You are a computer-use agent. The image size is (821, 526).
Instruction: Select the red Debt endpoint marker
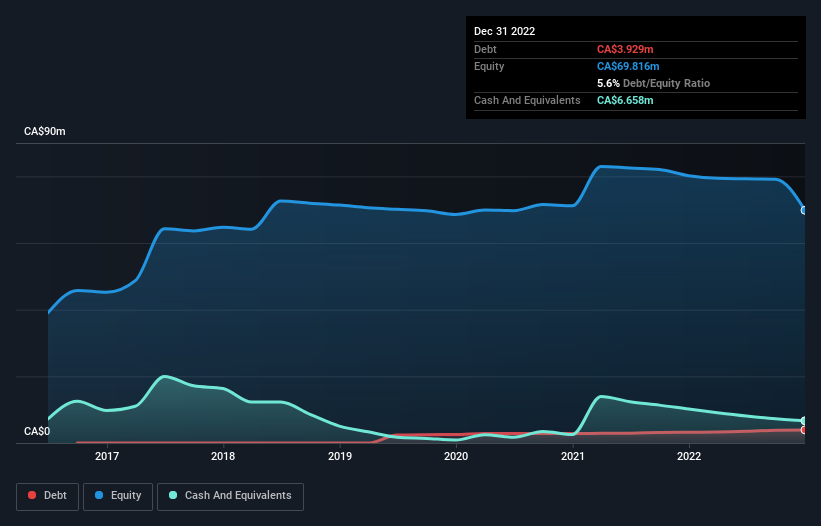(804, 430)
